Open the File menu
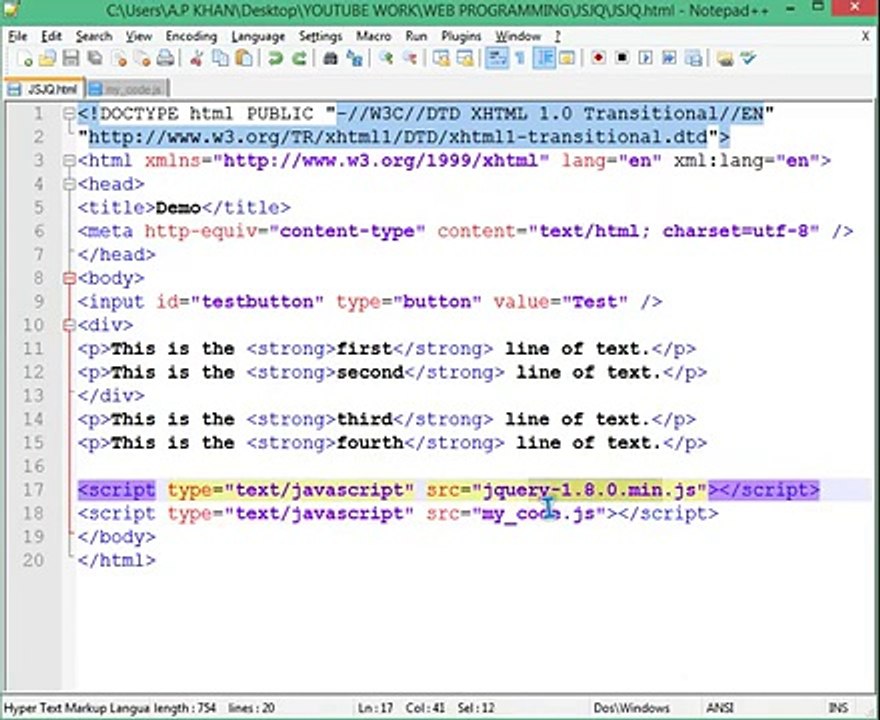The height and width of the screenshot is (720, 880). [17, 36]
